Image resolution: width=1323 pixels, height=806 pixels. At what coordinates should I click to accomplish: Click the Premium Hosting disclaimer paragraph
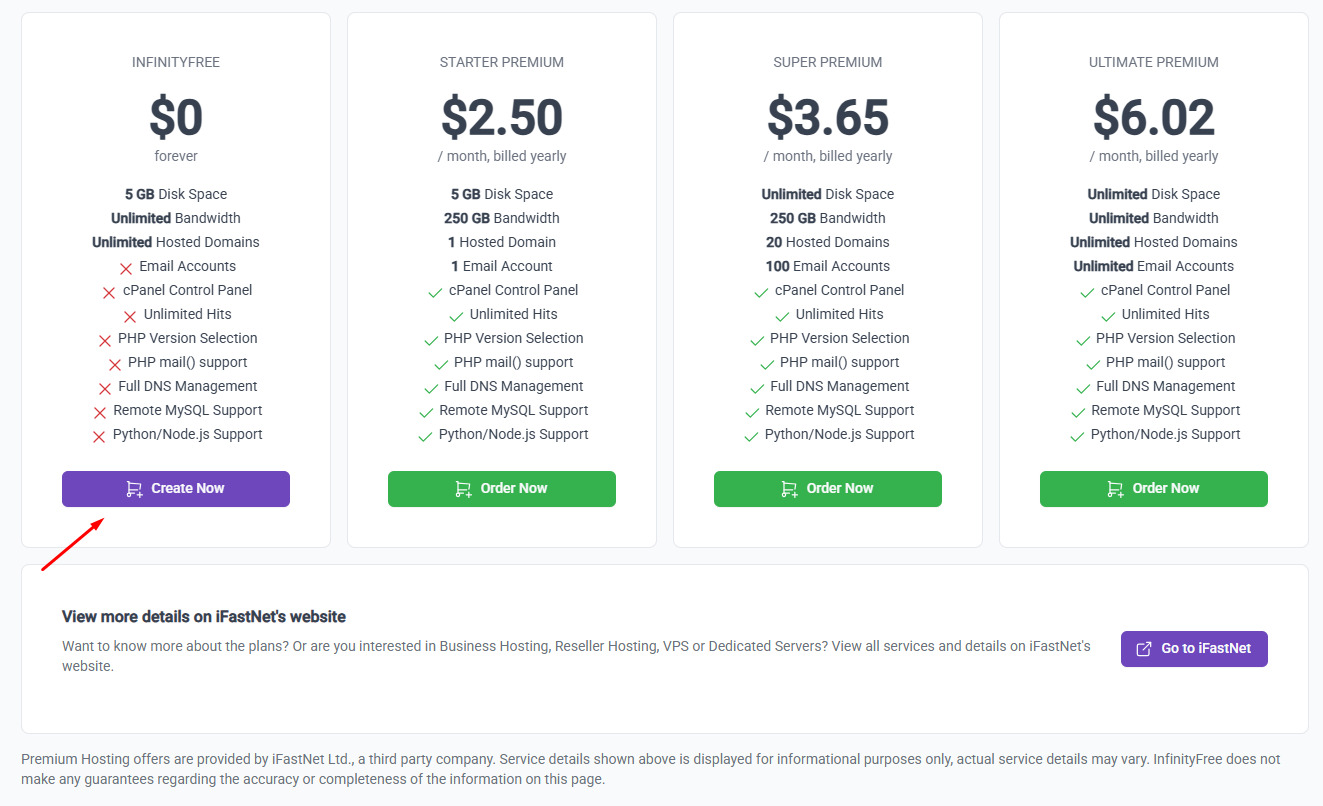pyautogui.click(x=650, y=769)
